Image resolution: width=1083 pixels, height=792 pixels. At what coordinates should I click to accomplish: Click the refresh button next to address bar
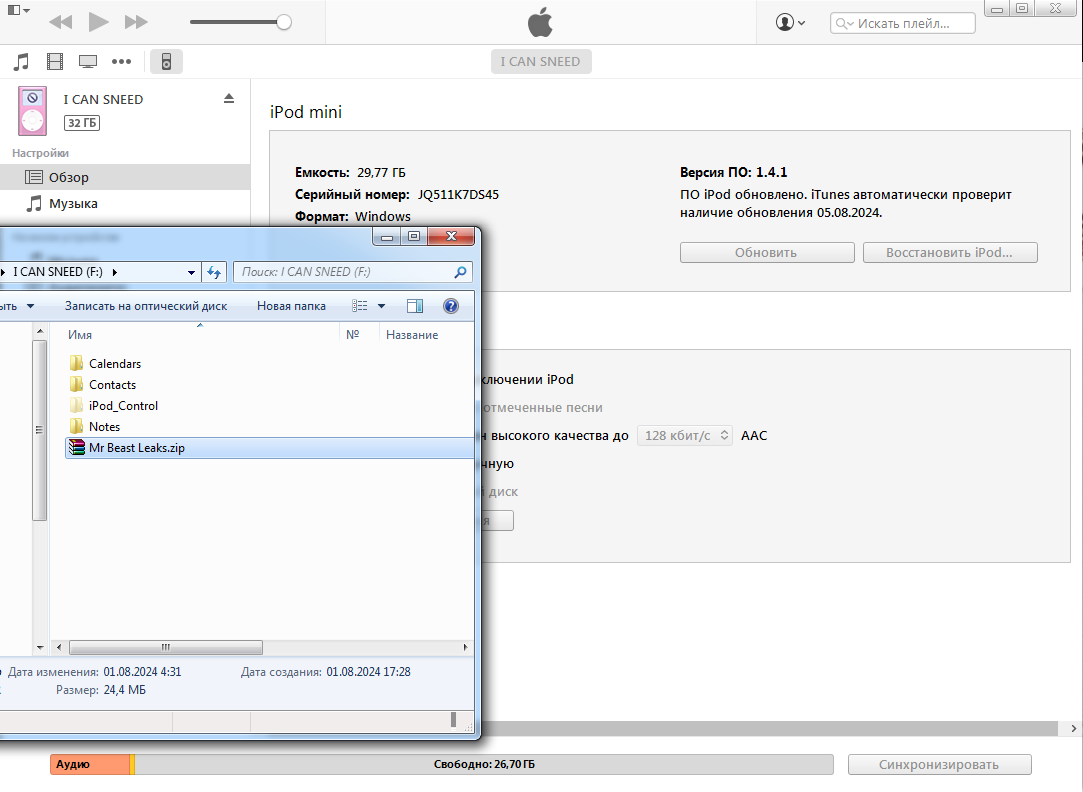pyautogui.click(x=214, y=272)
